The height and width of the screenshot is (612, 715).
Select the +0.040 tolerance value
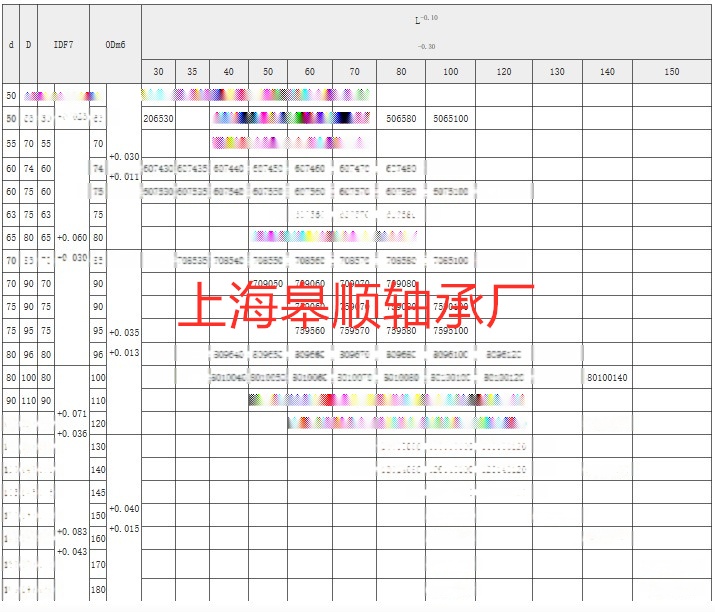tap(124, 508)
